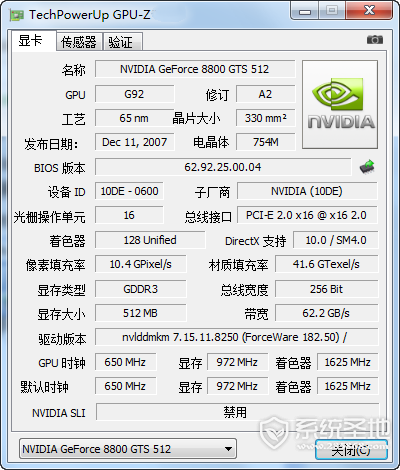Click the 发布日期 label
Viewport: 400px width, 470px height.
coord(51,144)
